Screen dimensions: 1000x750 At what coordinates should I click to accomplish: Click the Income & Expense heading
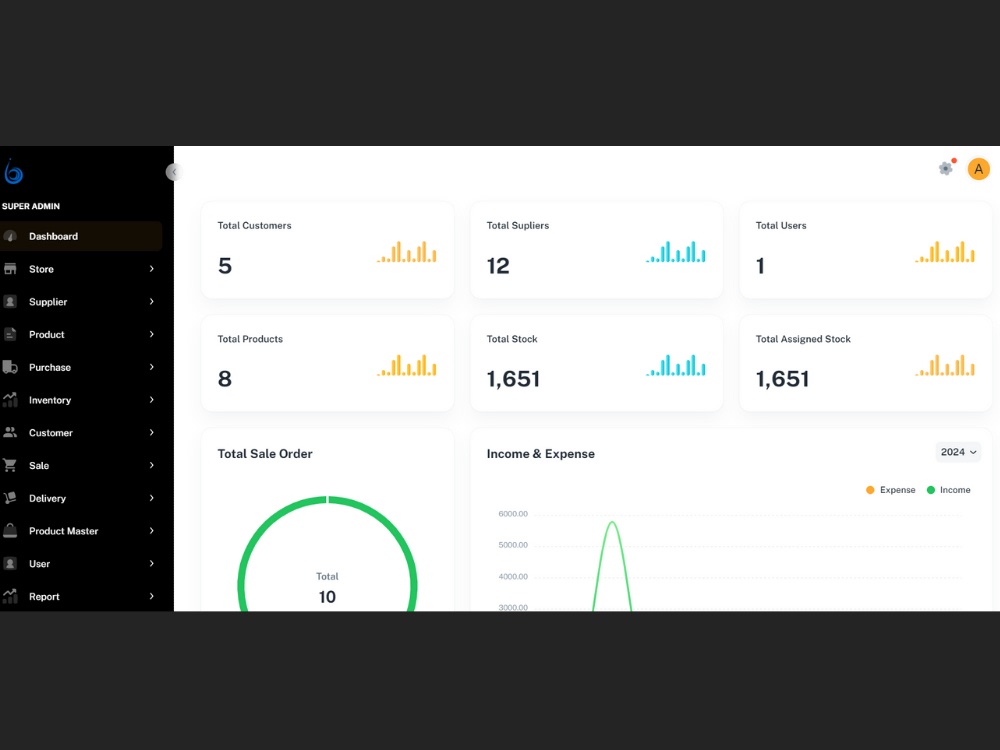(540, 453)
